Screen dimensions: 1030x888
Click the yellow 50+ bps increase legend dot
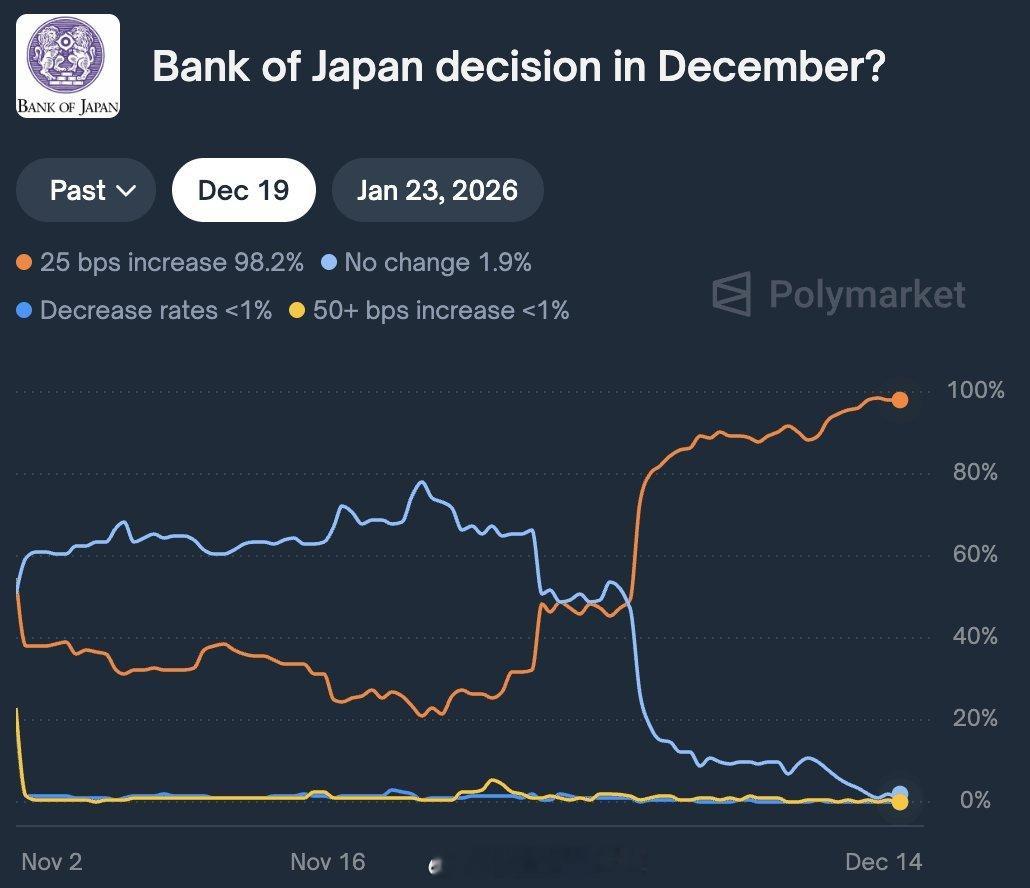pyautogui.click(x=298, y=310)
